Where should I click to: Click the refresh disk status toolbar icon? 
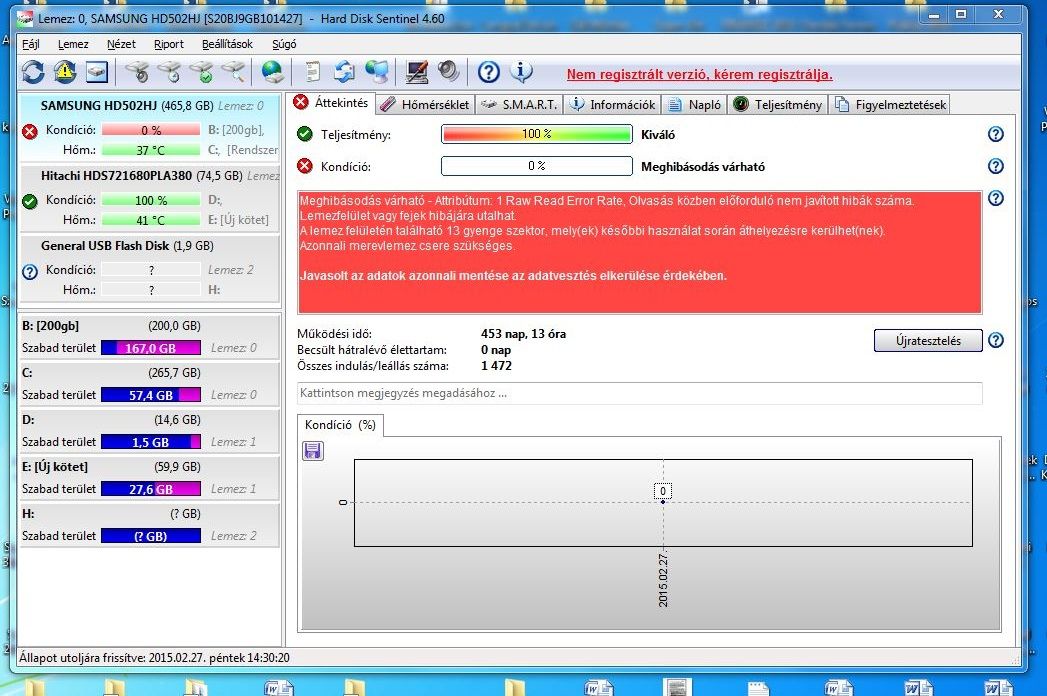tap(33, 71)
